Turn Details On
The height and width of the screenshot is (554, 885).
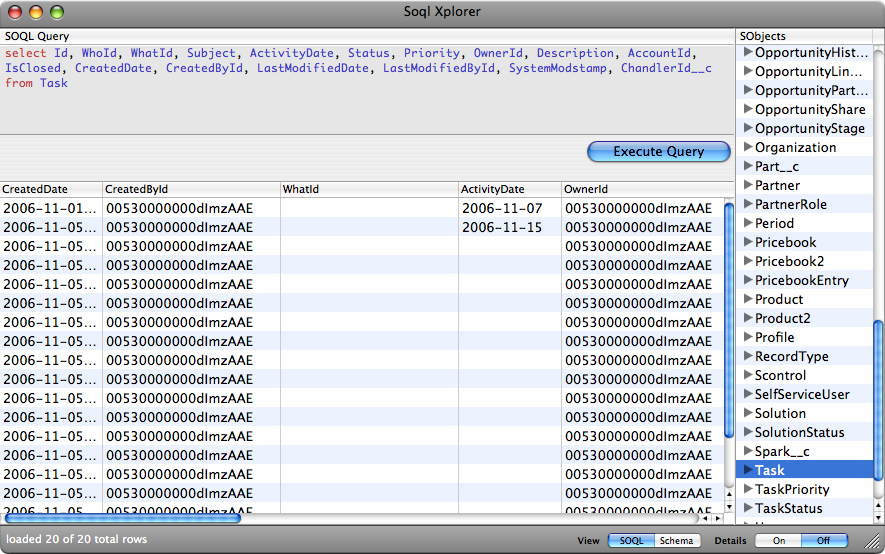coord(779,540)
